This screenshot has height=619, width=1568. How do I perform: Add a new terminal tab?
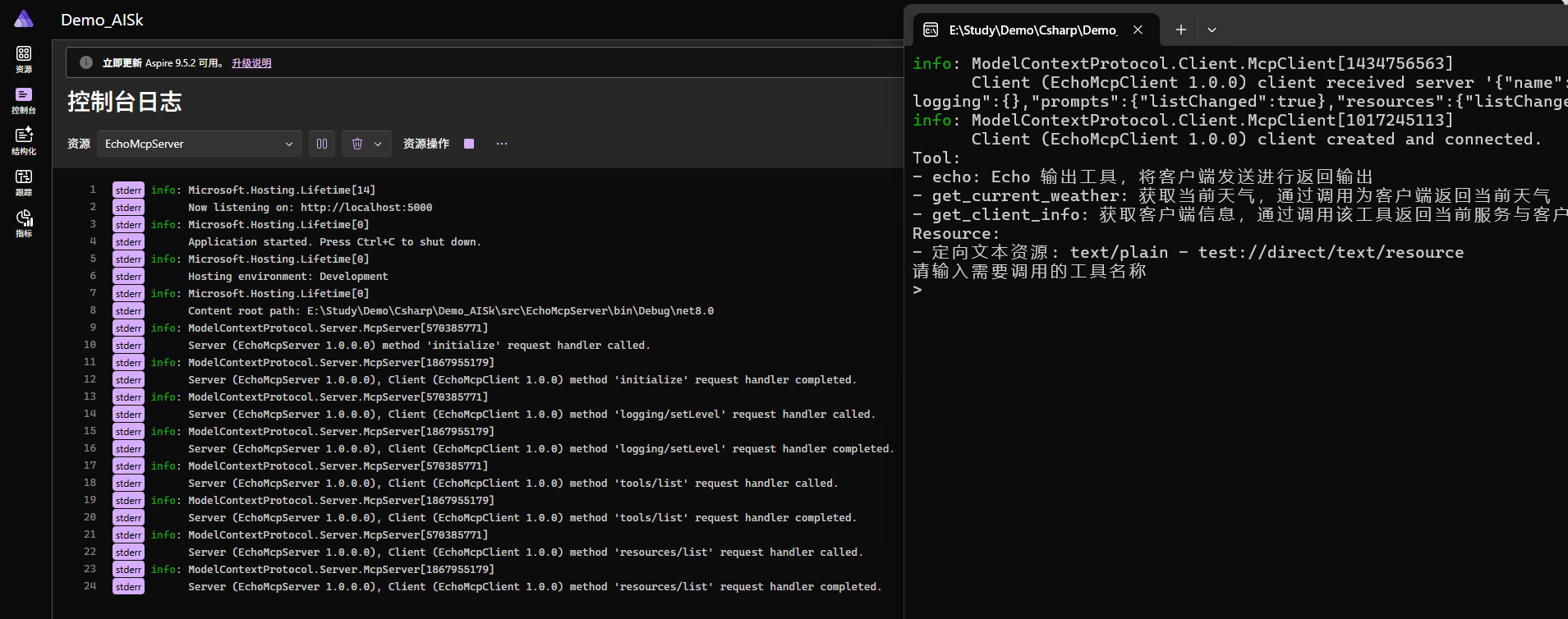(1180, 30)
